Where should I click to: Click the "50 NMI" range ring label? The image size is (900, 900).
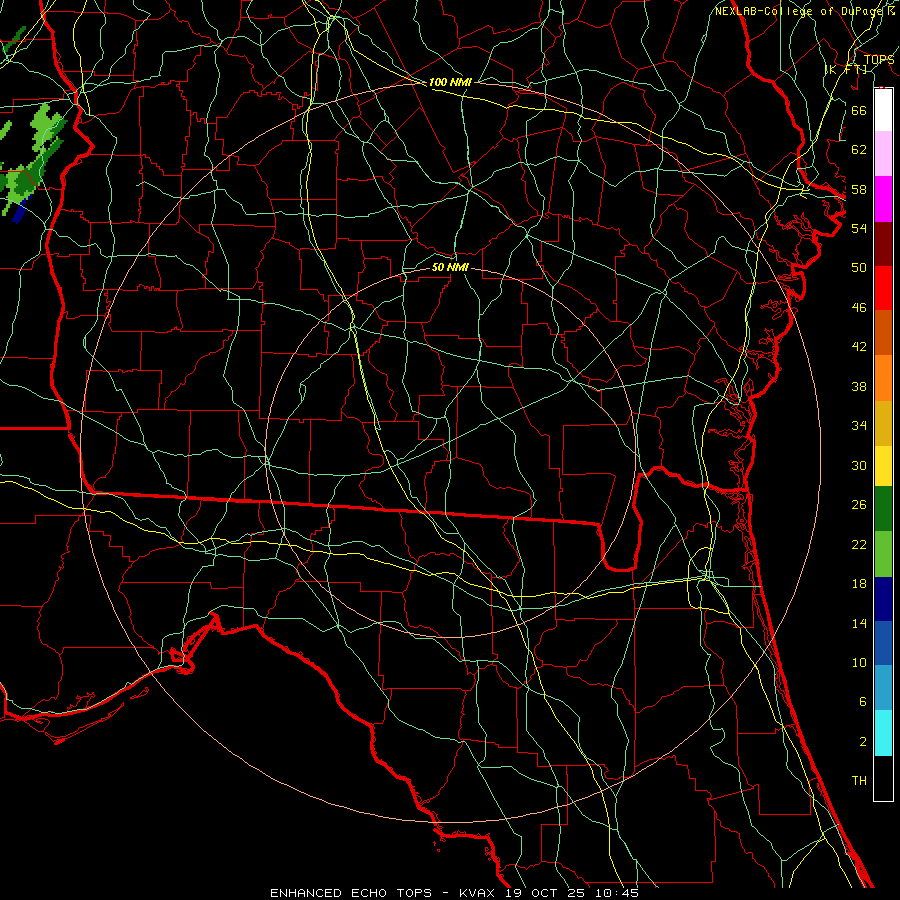tap(450, 267)
